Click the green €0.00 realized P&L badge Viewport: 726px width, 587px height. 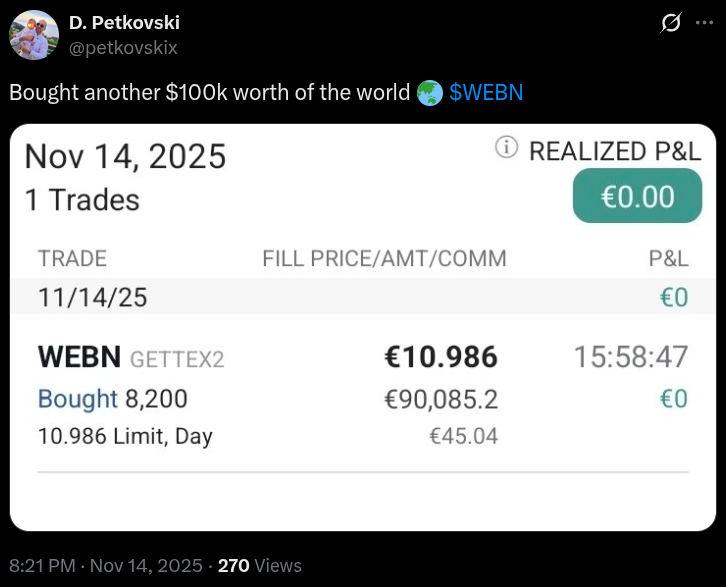tap(637, 196)
